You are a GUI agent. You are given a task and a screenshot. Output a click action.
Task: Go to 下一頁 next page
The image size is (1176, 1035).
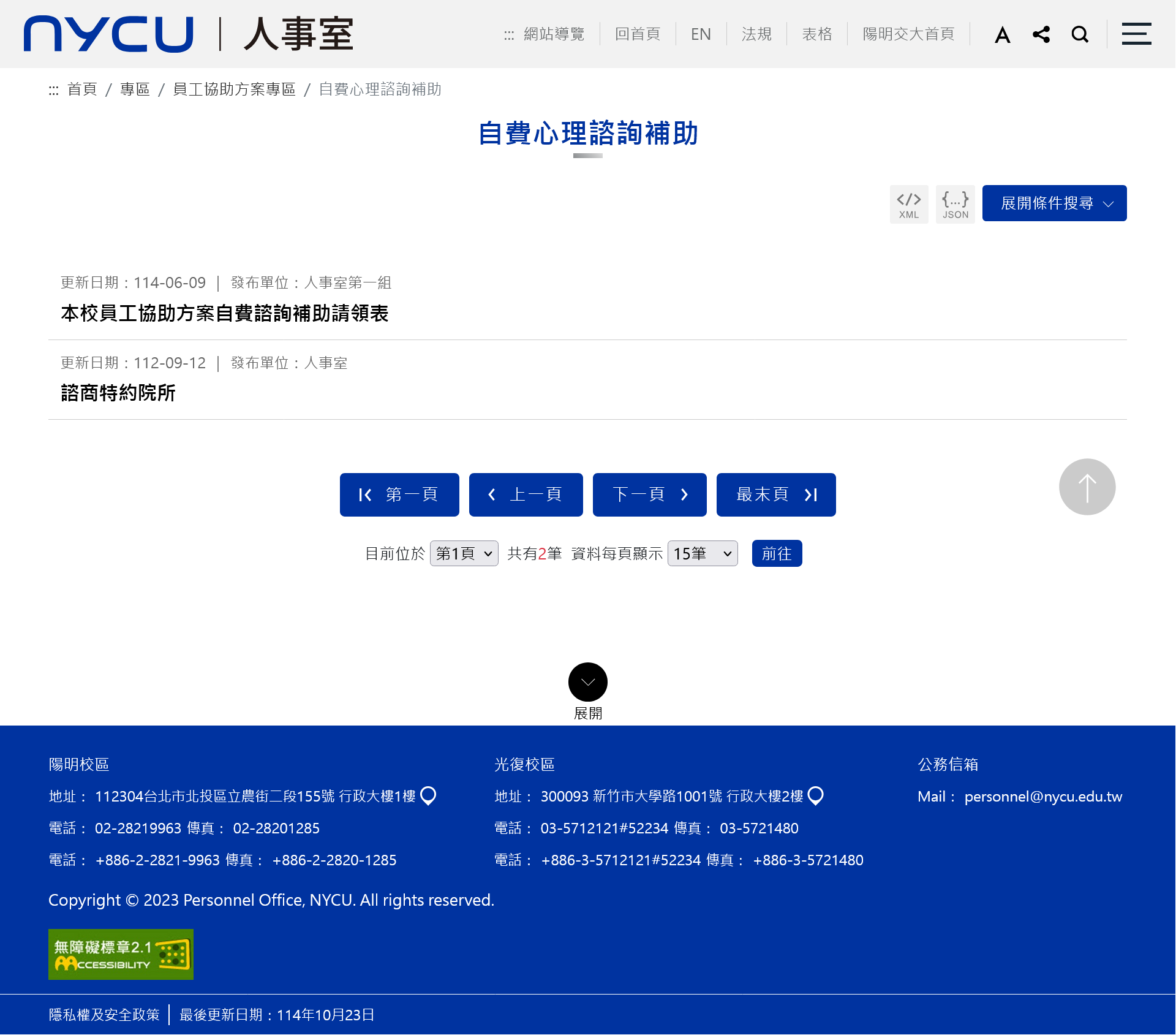click(x=649, y=495)
